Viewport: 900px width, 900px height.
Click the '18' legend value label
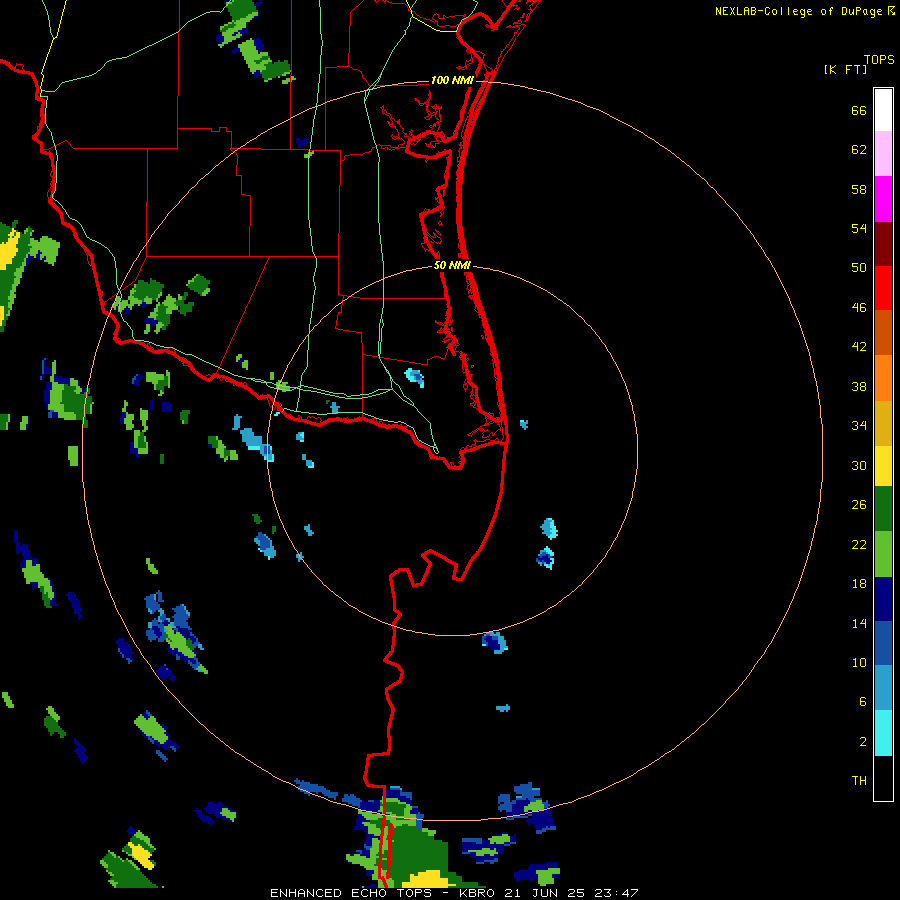(859, 584)
